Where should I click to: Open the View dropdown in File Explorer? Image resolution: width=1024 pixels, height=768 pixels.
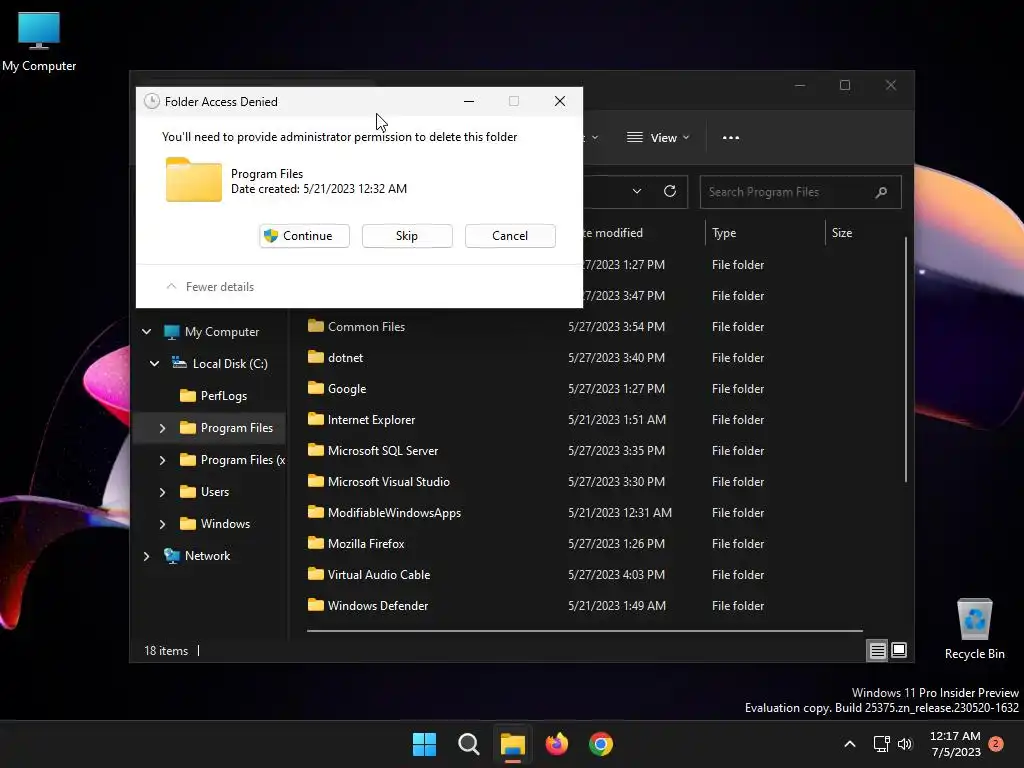[658, 138]
